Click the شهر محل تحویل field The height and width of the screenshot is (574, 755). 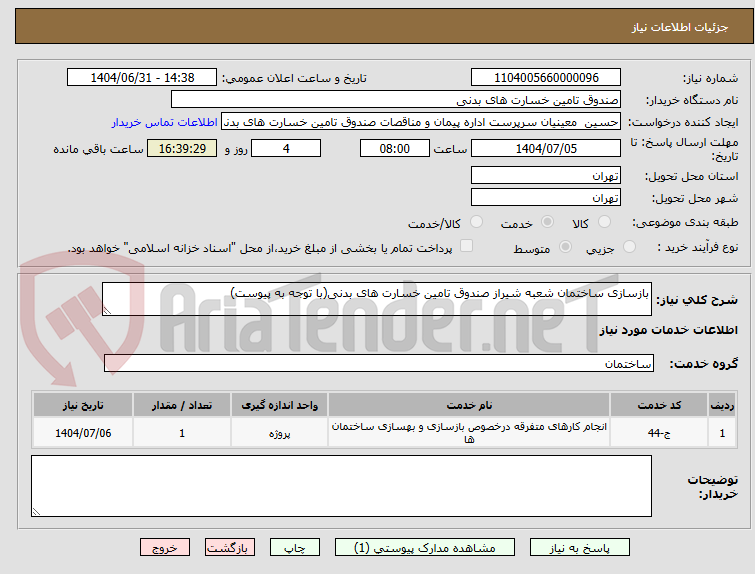[x=546, y=197]
